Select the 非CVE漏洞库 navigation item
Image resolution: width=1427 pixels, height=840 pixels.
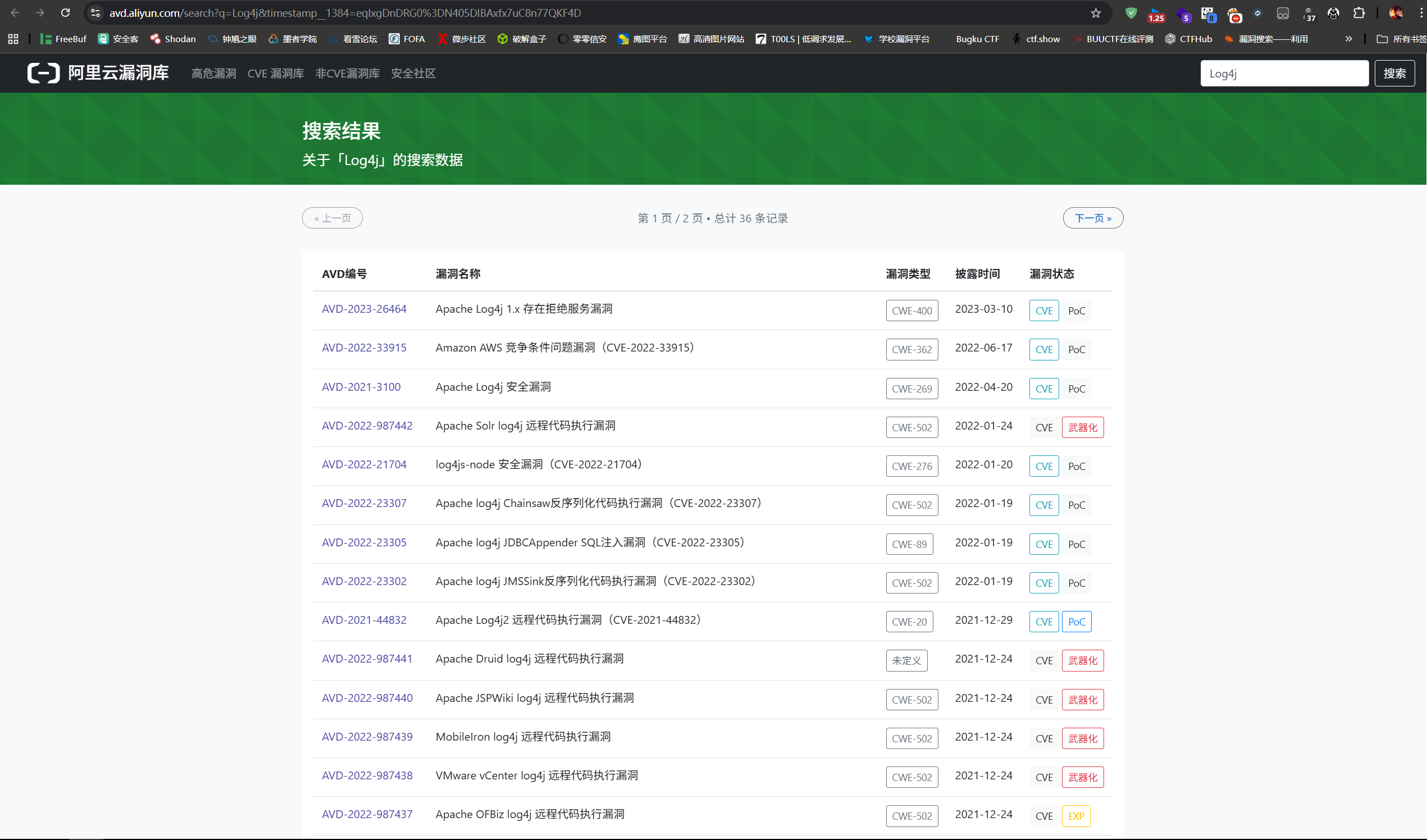point(347,74)
